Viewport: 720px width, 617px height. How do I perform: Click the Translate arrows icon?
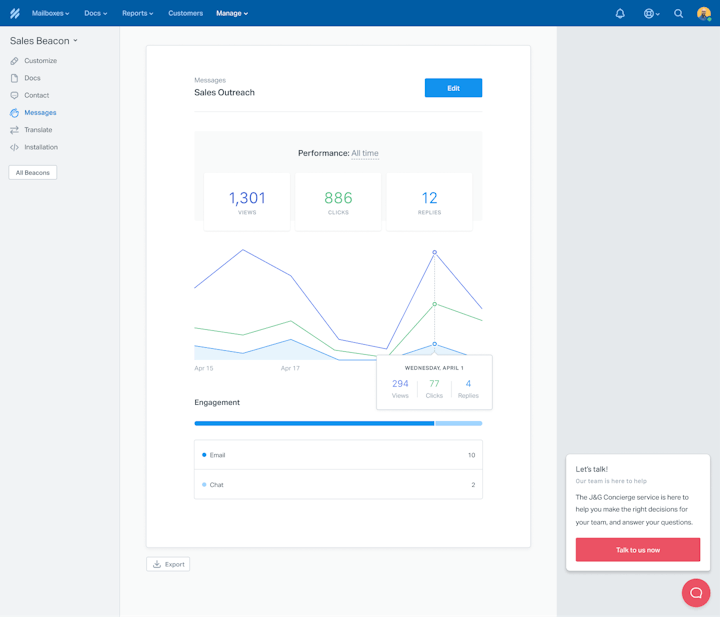14,130
